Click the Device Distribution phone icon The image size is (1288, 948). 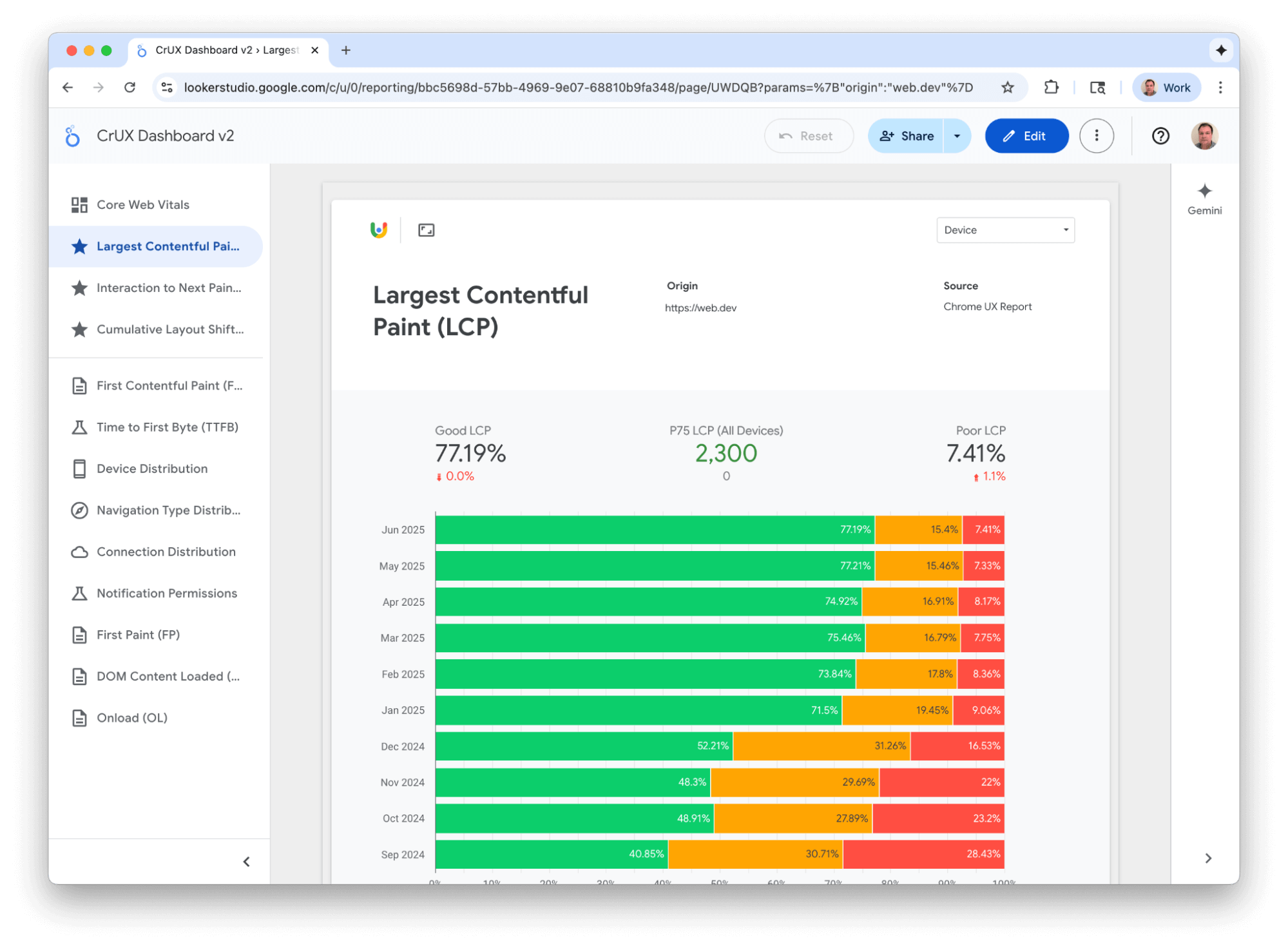(x=79, y=469)
